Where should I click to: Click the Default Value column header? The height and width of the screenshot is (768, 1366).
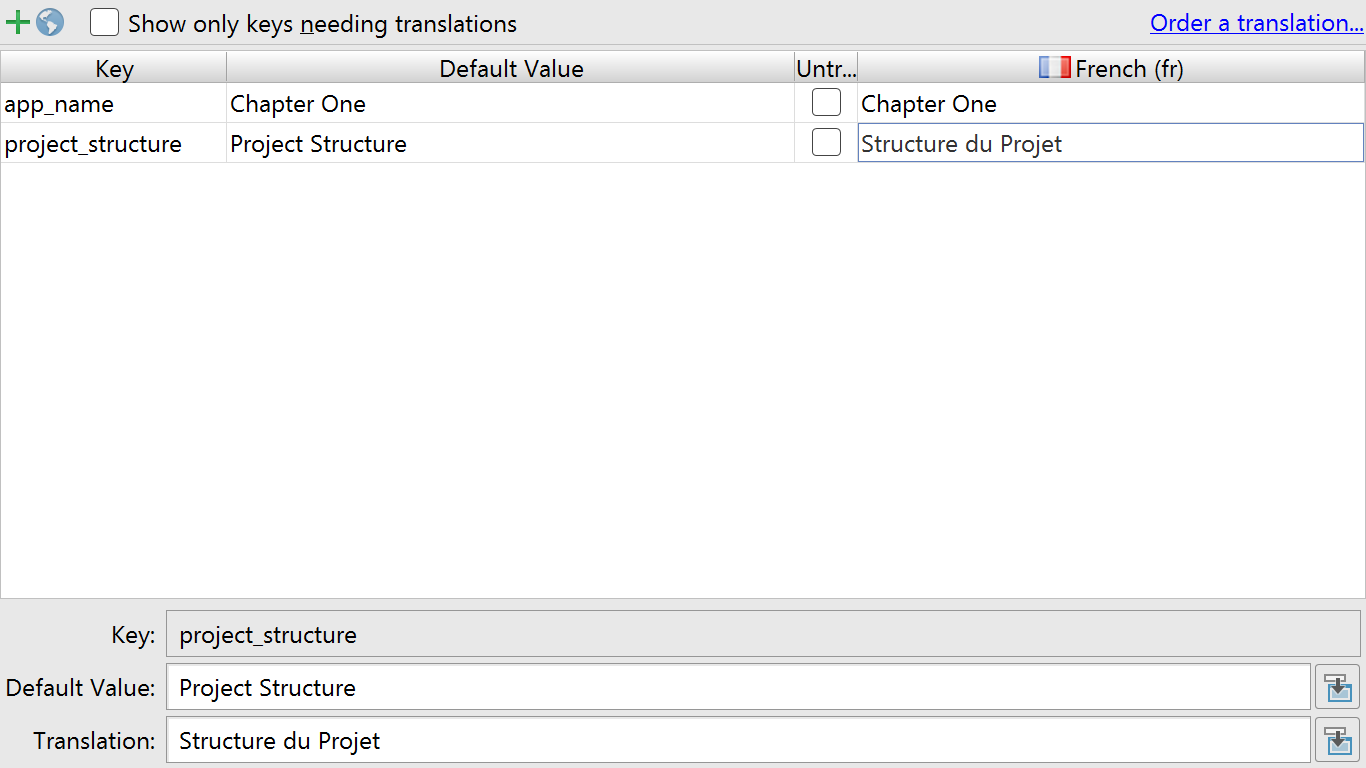coord(511,68)
